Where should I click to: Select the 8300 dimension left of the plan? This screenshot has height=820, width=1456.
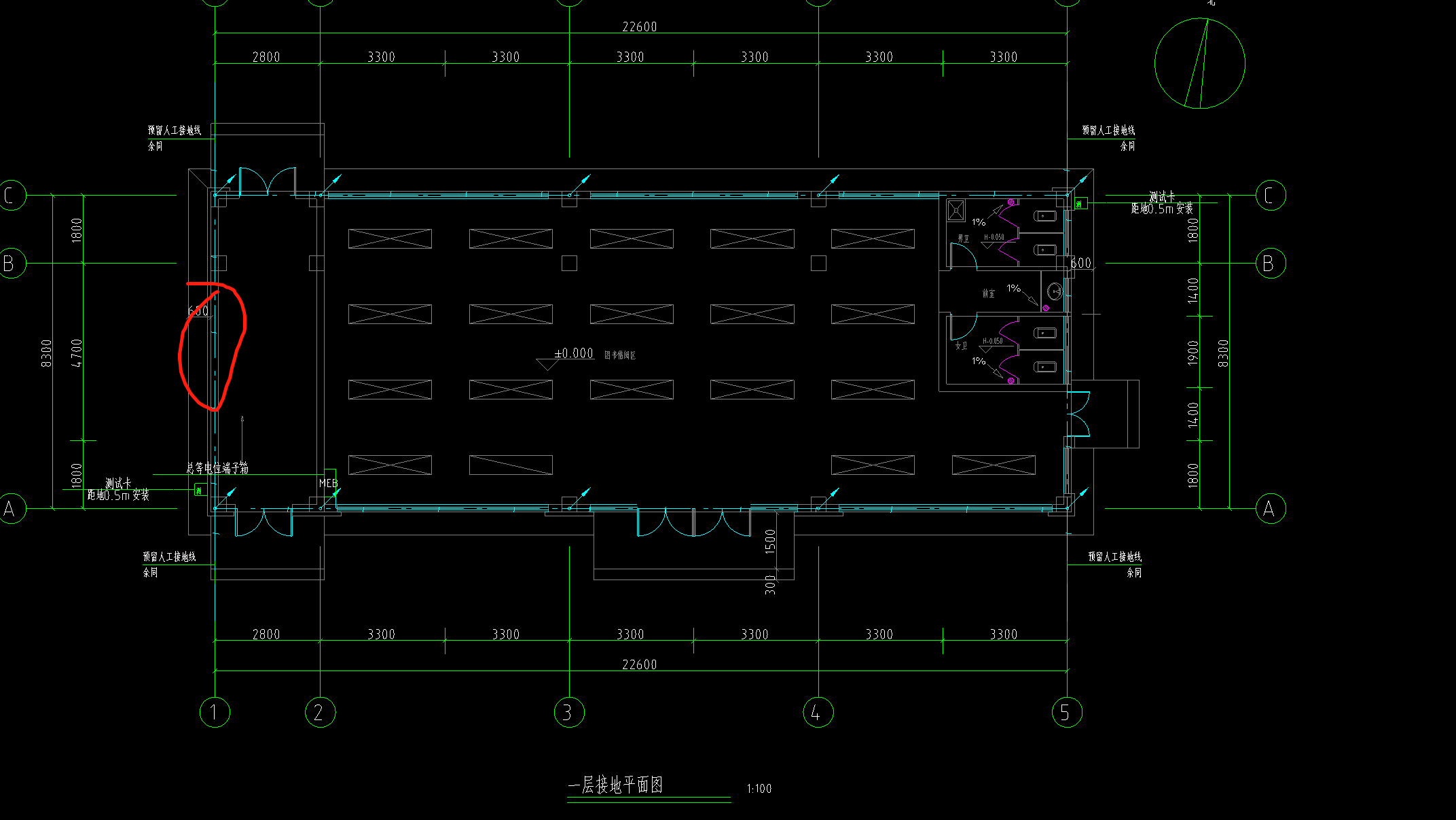pyautogui.click(x=46, y=353)
